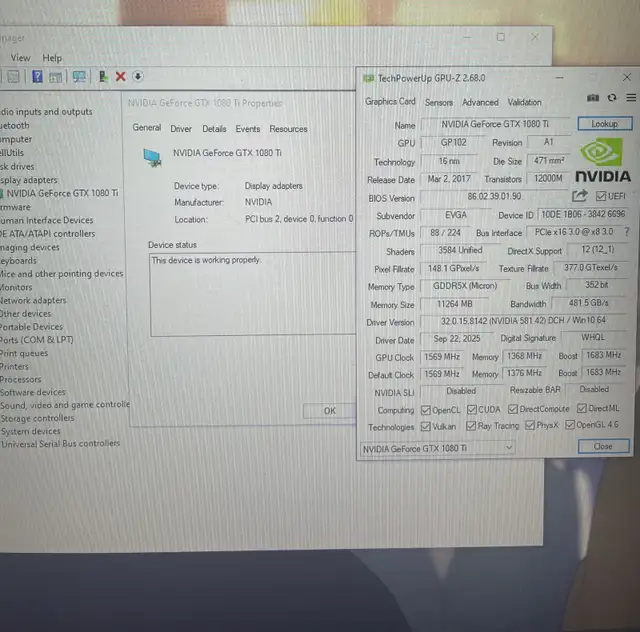Toggle the UEFI checkbox
The image size is (640, 632).
[600, 196]
